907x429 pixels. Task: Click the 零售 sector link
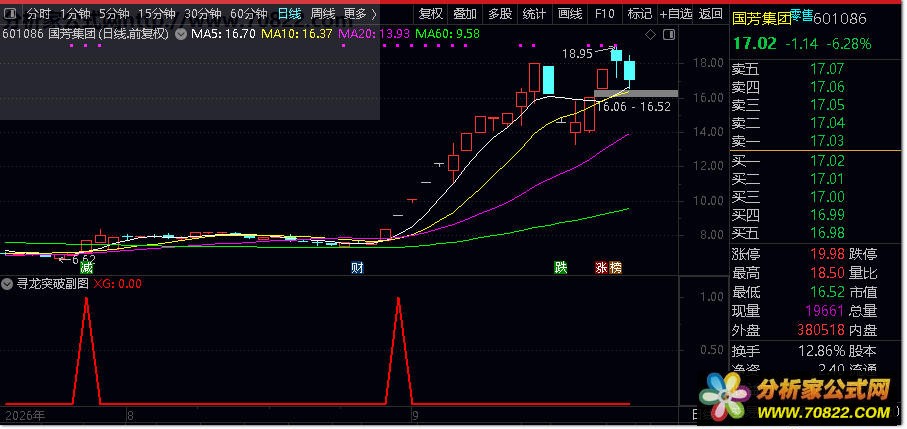801,14
